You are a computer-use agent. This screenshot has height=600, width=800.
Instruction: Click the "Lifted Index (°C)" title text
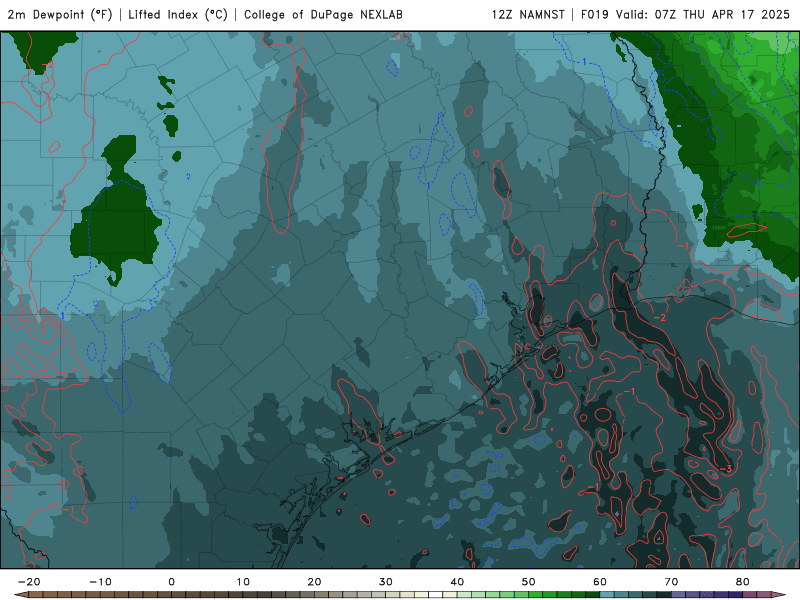178,15
